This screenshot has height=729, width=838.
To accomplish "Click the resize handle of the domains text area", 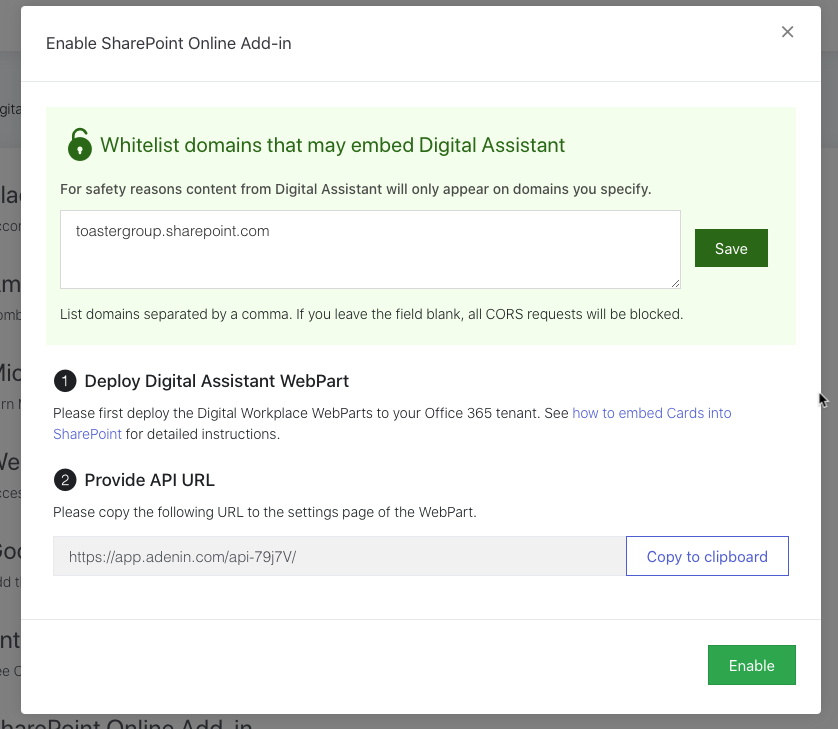I will pos(676,283).
